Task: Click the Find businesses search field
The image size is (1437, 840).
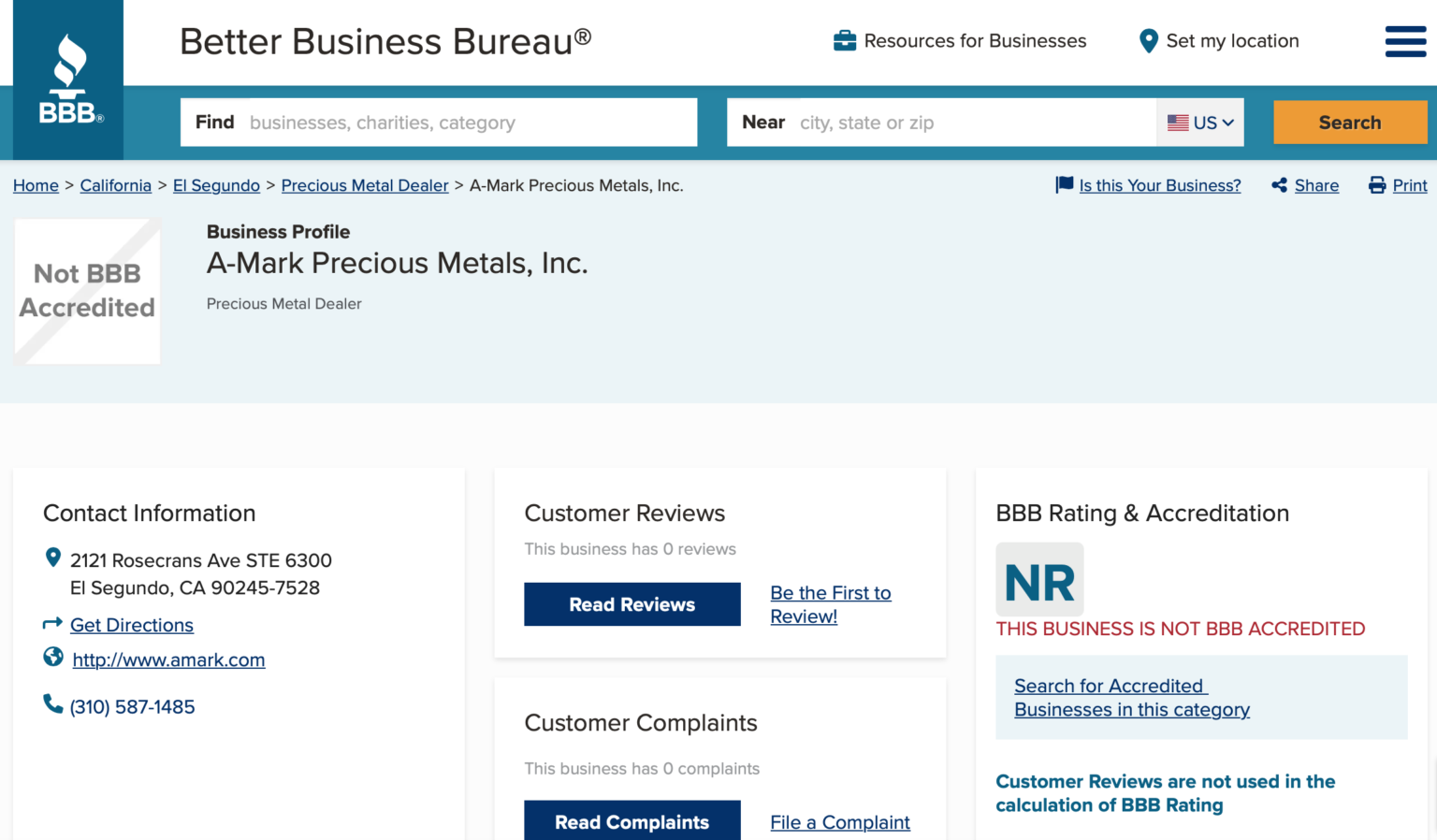Action: click(x=468, y=123)
